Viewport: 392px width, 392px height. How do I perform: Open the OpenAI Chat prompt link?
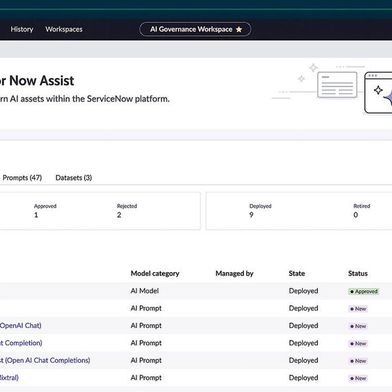[x=21, y=325]
